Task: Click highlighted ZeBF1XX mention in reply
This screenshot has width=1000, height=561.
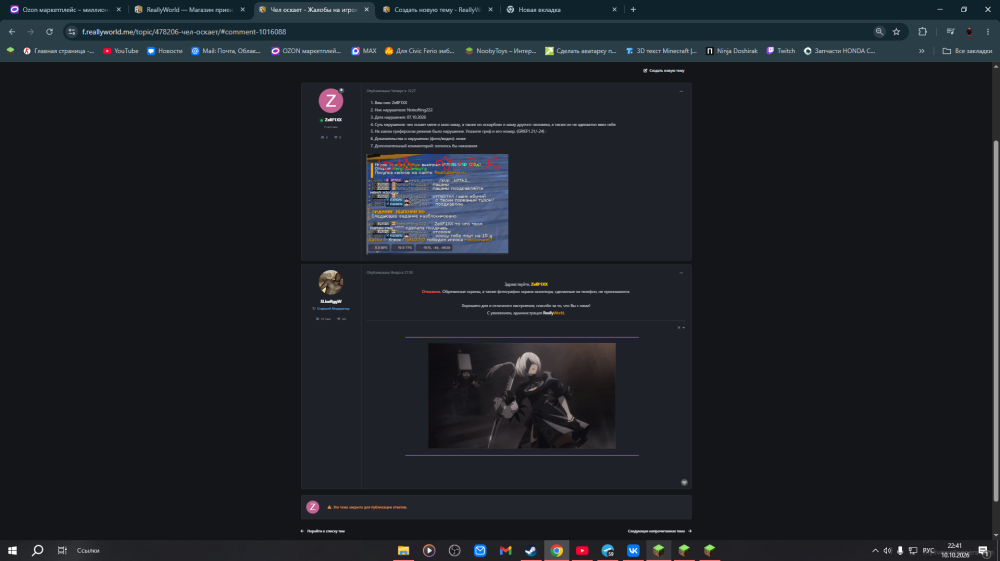Action: pyautogui.click(x=540, y=284)
